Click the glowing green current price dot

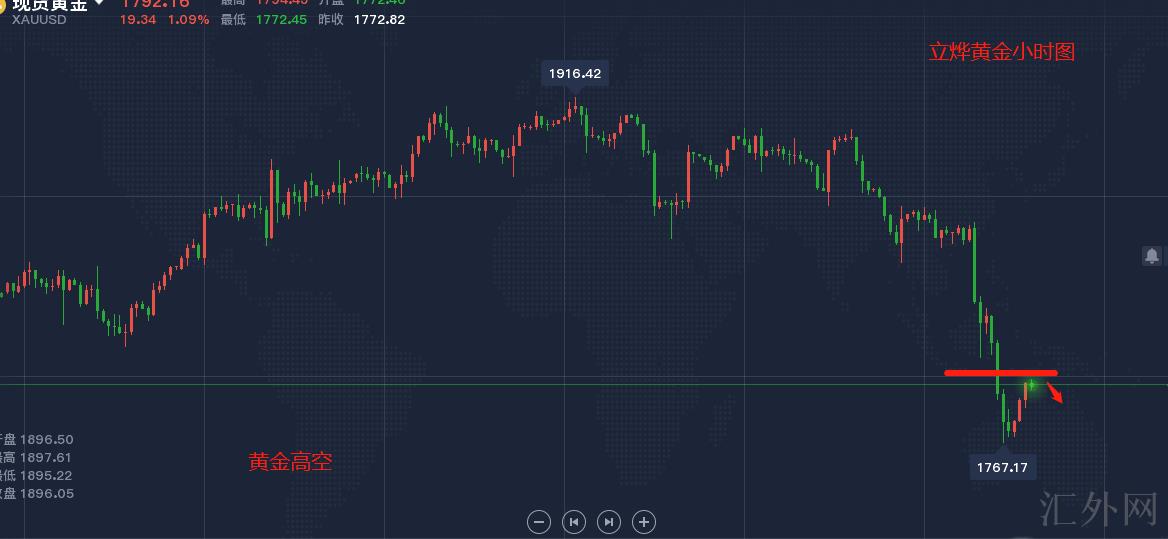[x=1031, y=384]
